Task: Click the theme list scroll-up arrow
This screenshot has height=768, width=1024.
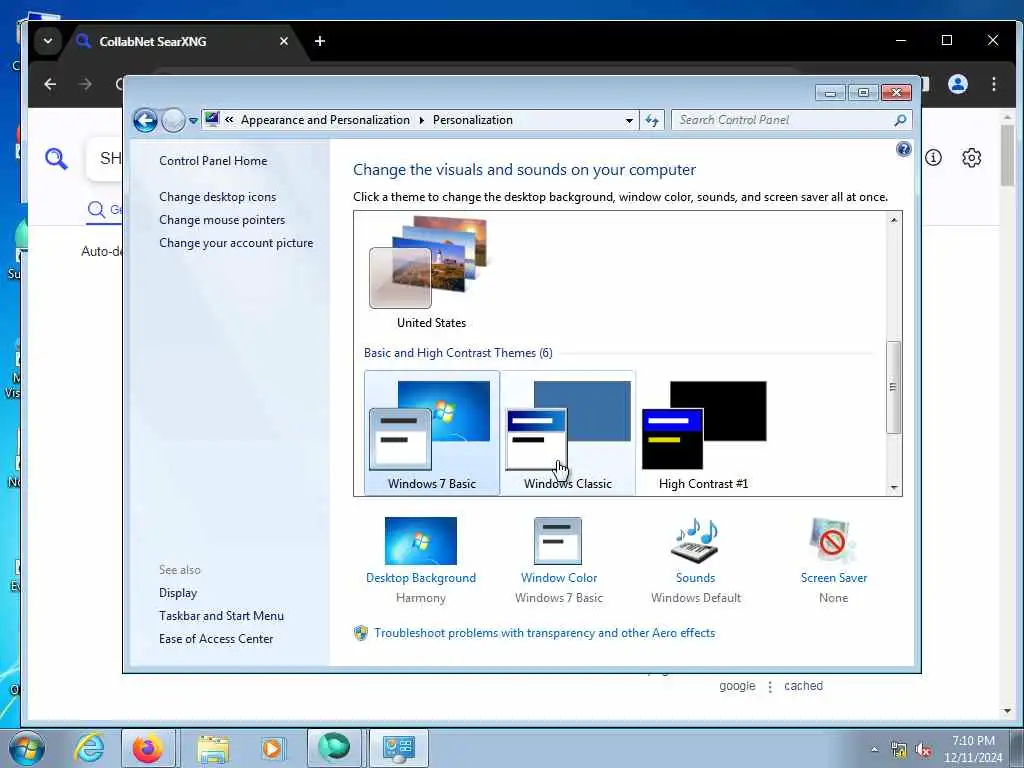Action: (893, 220)
